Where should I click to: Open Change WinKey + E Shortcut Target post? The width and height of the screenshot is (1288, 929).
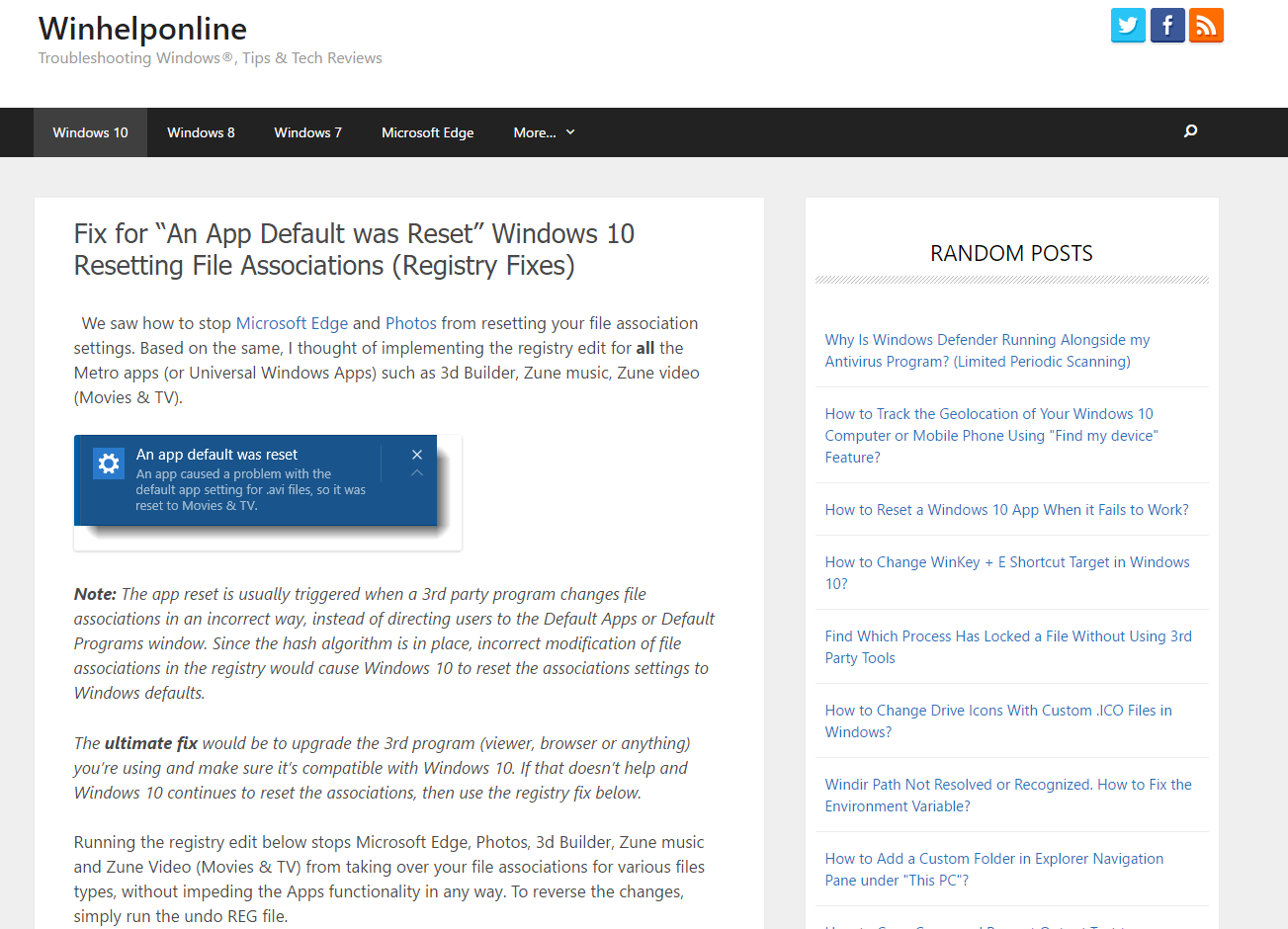coord(1007,573)
